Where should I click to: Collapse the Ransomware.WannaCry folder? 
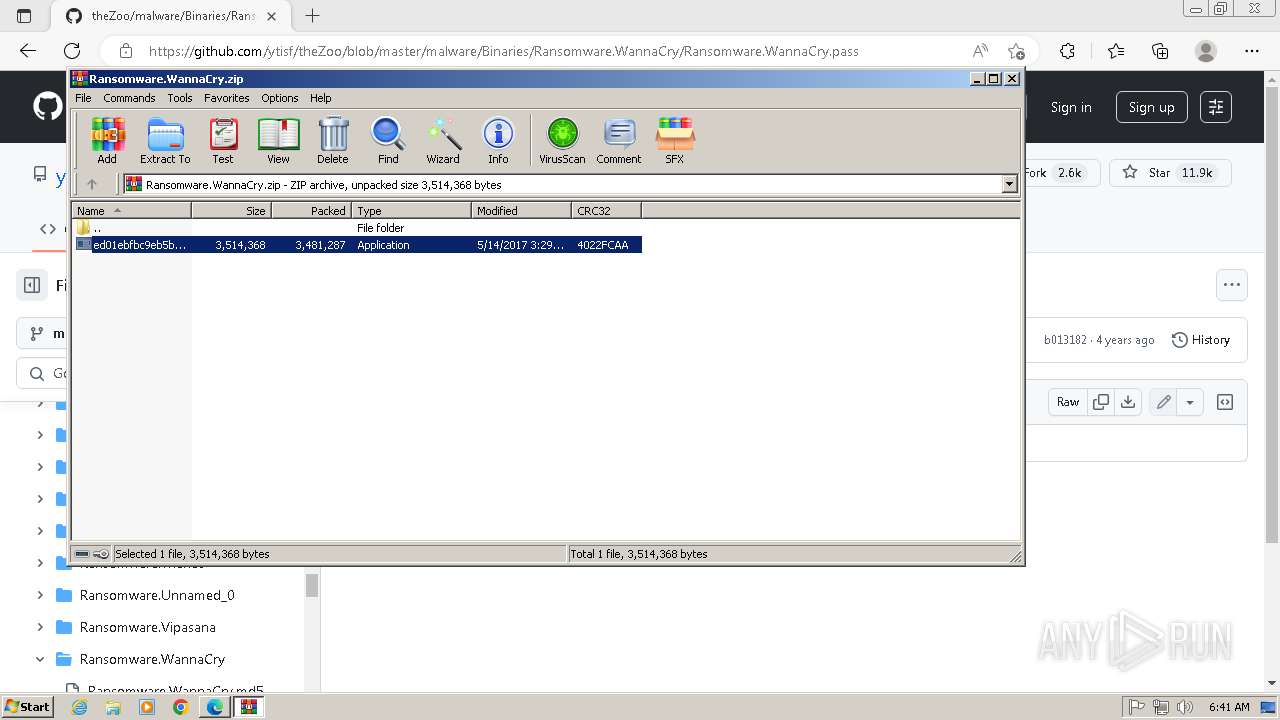pyautogui.click(x=40, y=659)
